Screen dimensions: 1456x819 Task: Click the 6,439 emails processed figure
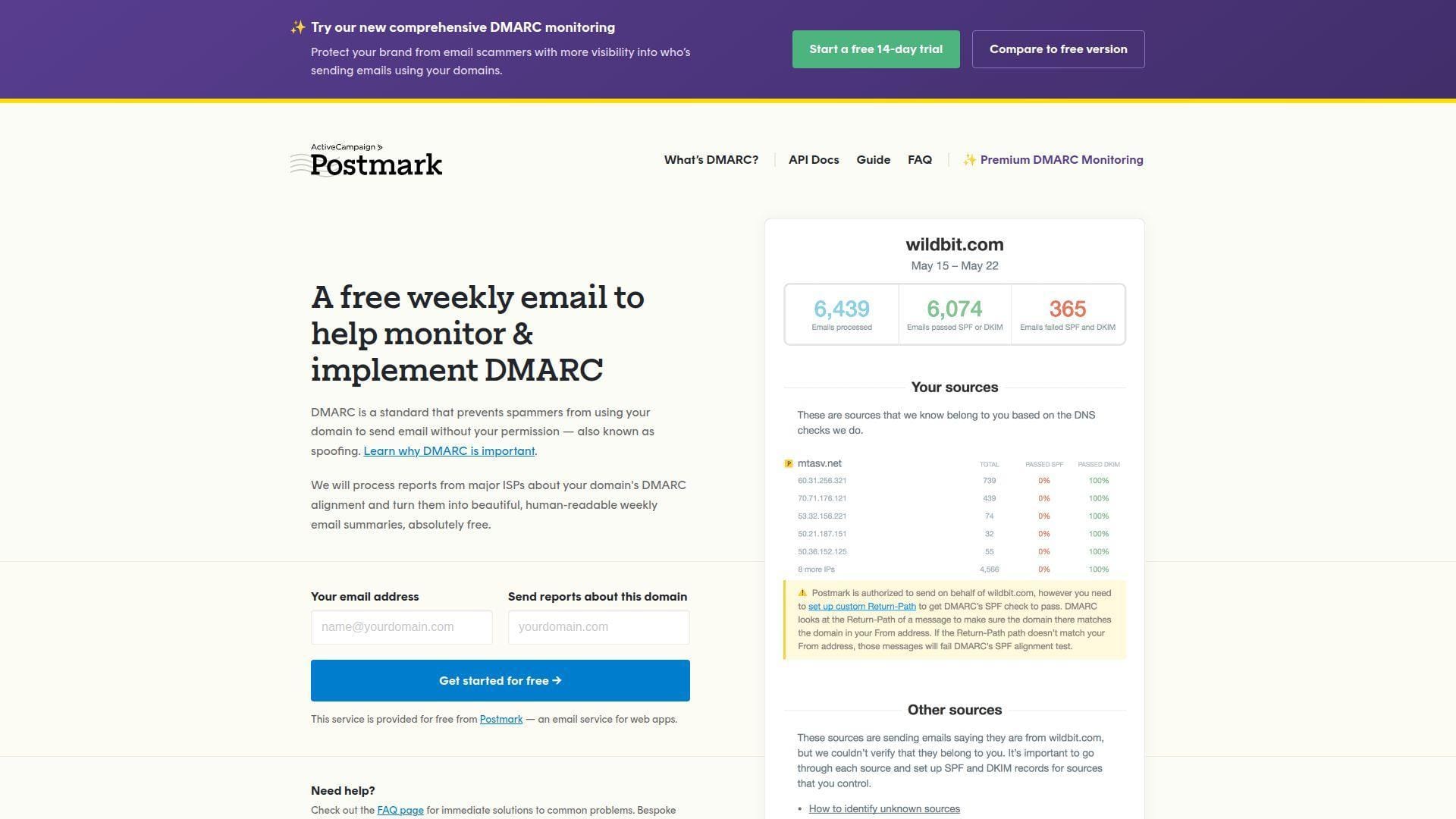(842, 309)
